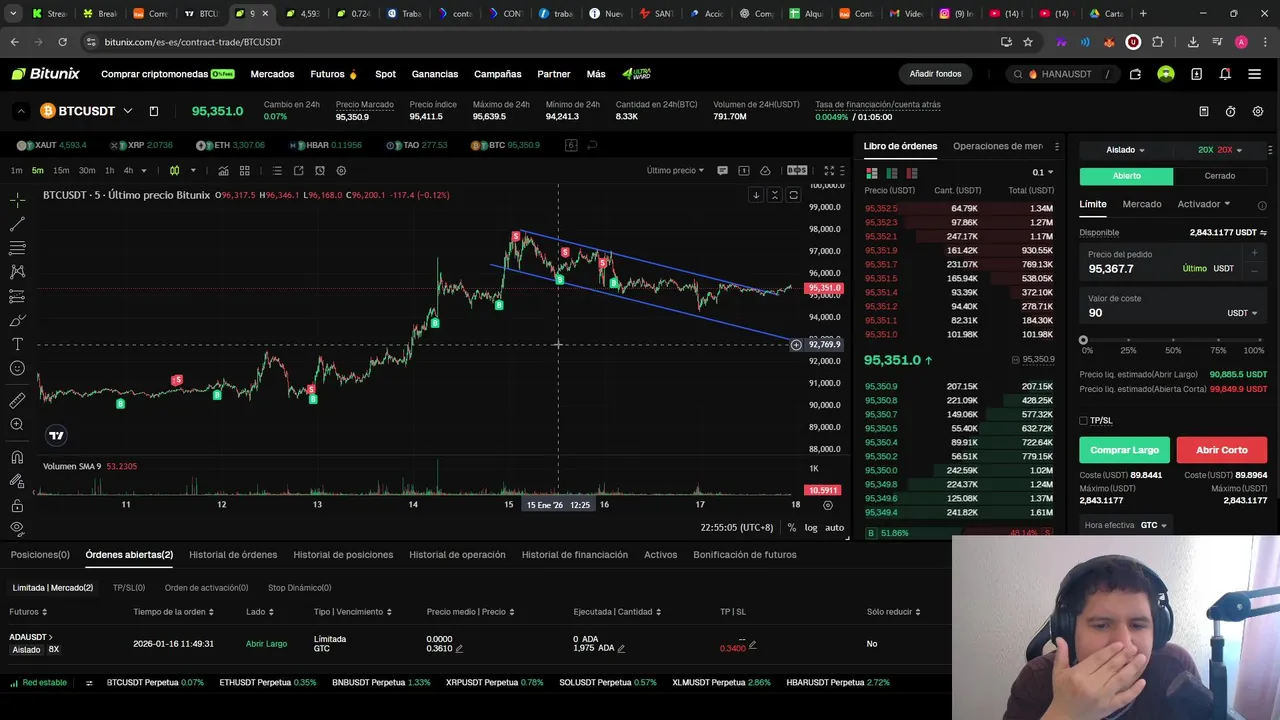
Task: Click the Abrir Corto button
Action: click(x=1221, y=450)
